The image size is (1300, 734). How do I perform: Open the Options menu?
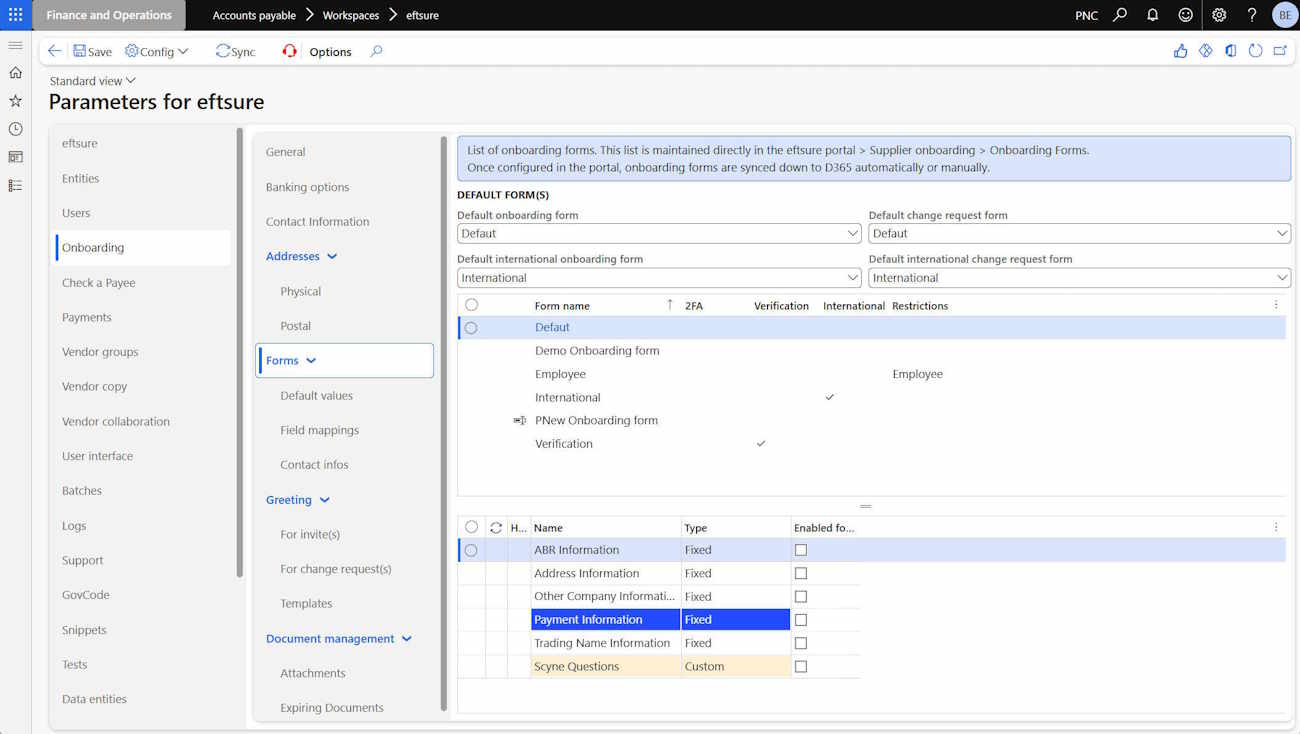(x=330, y=52)
